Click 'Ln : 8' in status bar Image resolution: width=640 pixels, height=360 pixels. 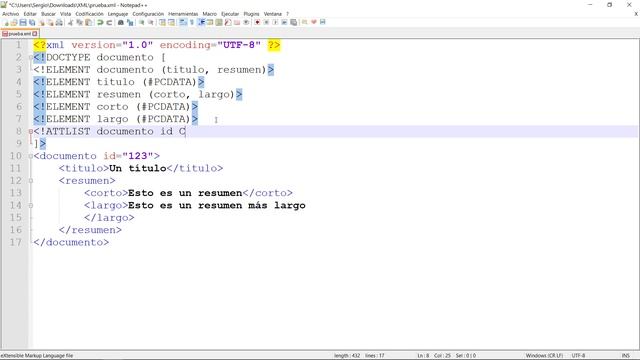[423, 356]
